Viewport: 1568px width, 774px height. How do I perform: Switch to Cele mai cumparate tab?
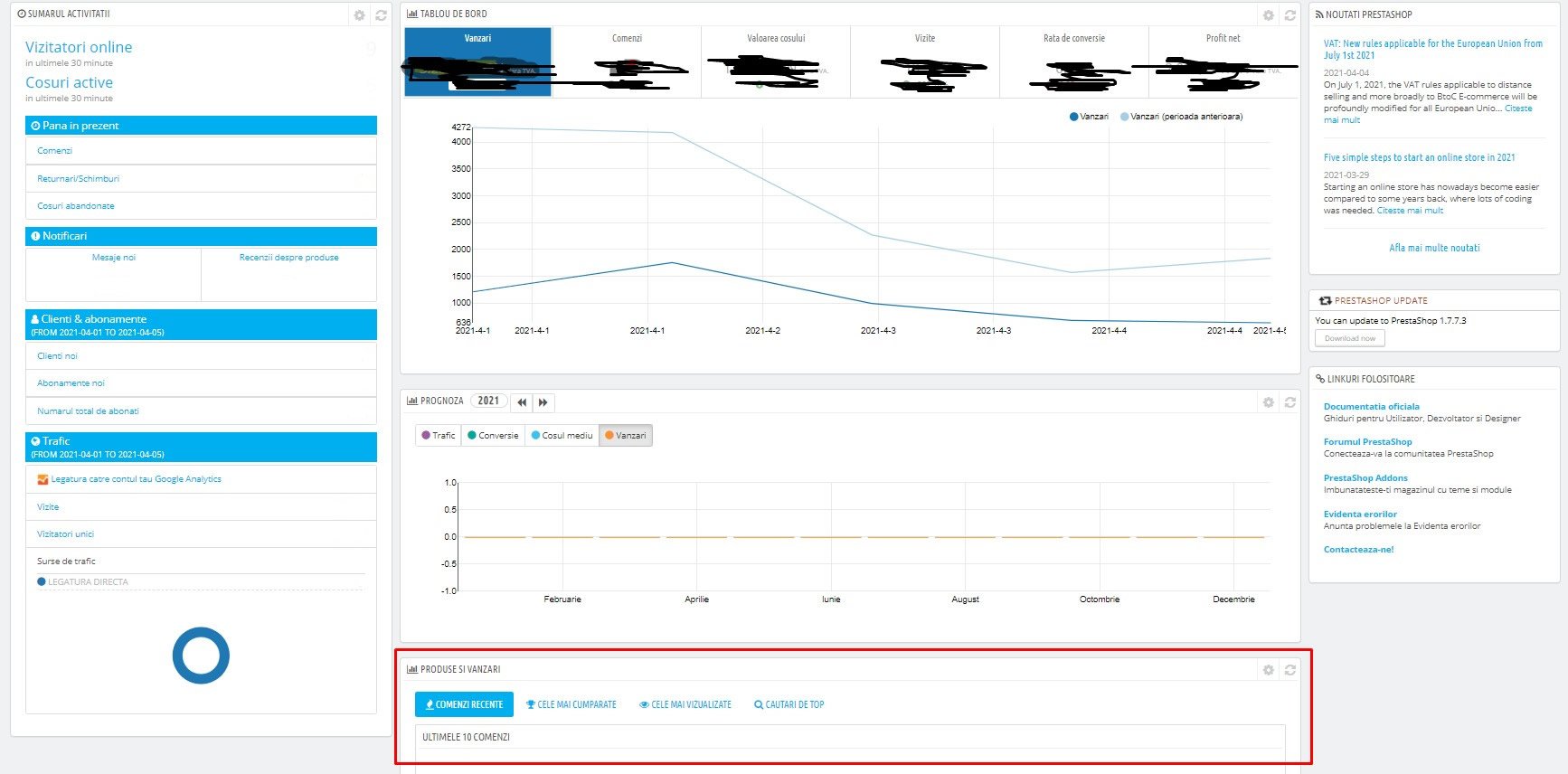coord(571,704)
